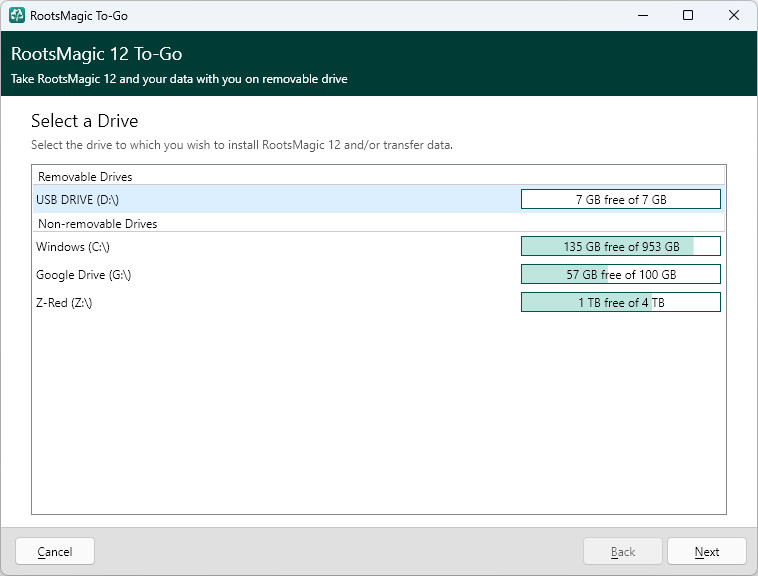Click the RootsMagic To-Go app icon in title bar
The image size is (758, 576).
click(17, 15)
